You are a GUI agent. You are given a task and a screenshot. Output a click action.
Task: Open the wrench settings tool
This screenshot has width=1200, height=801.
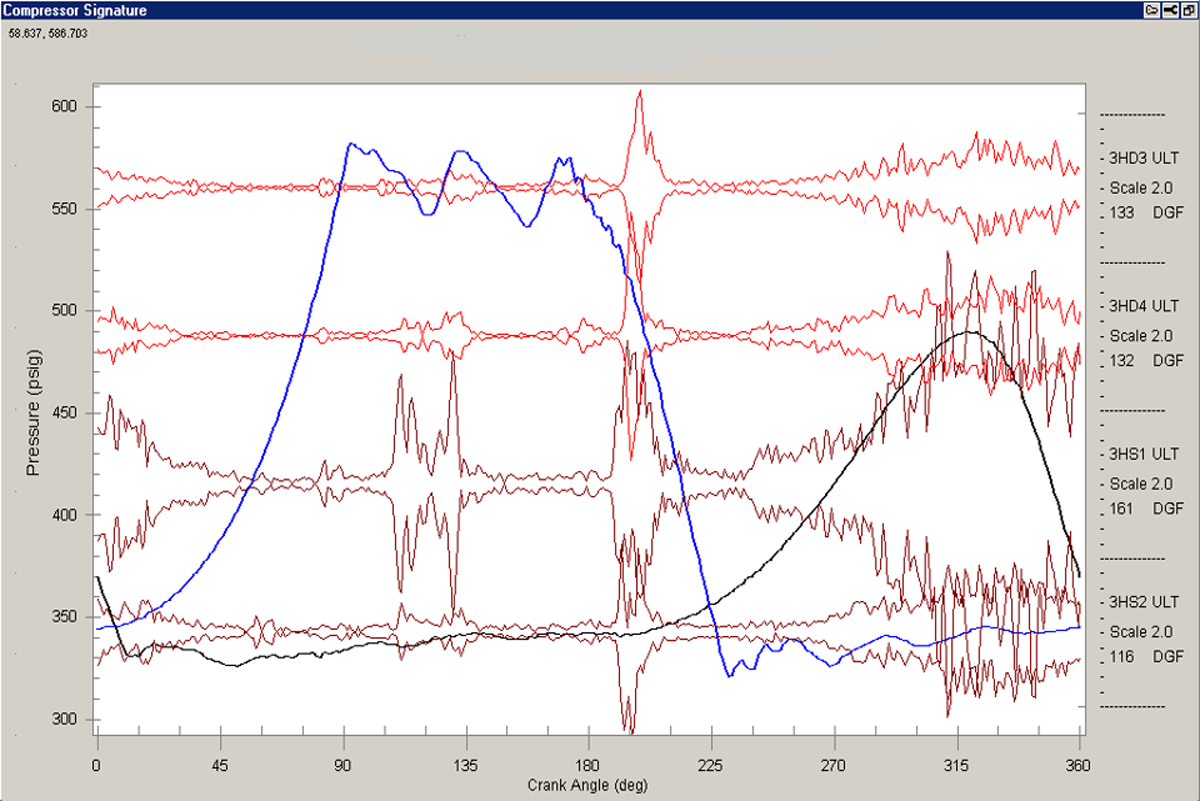tap(1169, 9)
